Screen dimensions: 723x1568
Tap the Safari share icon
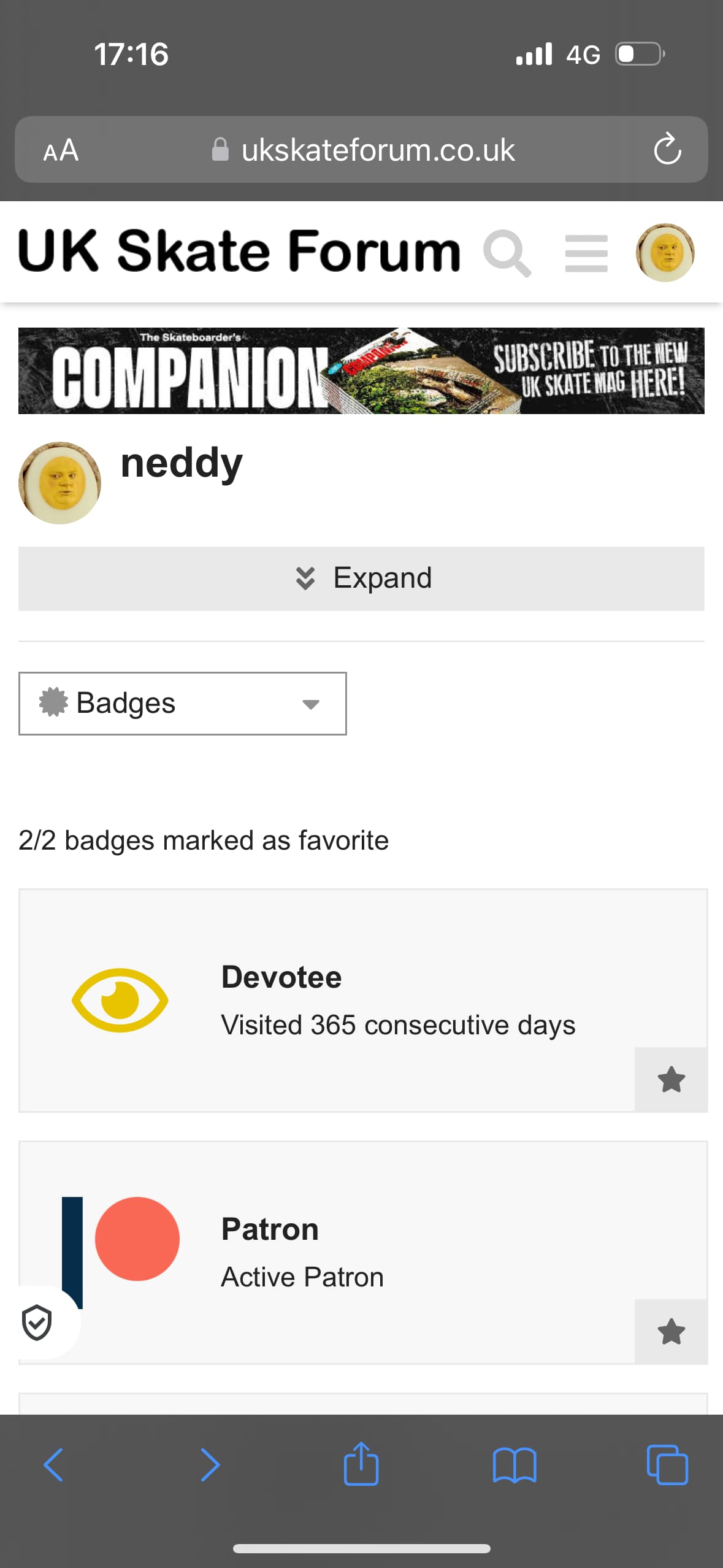point(361,1465)
